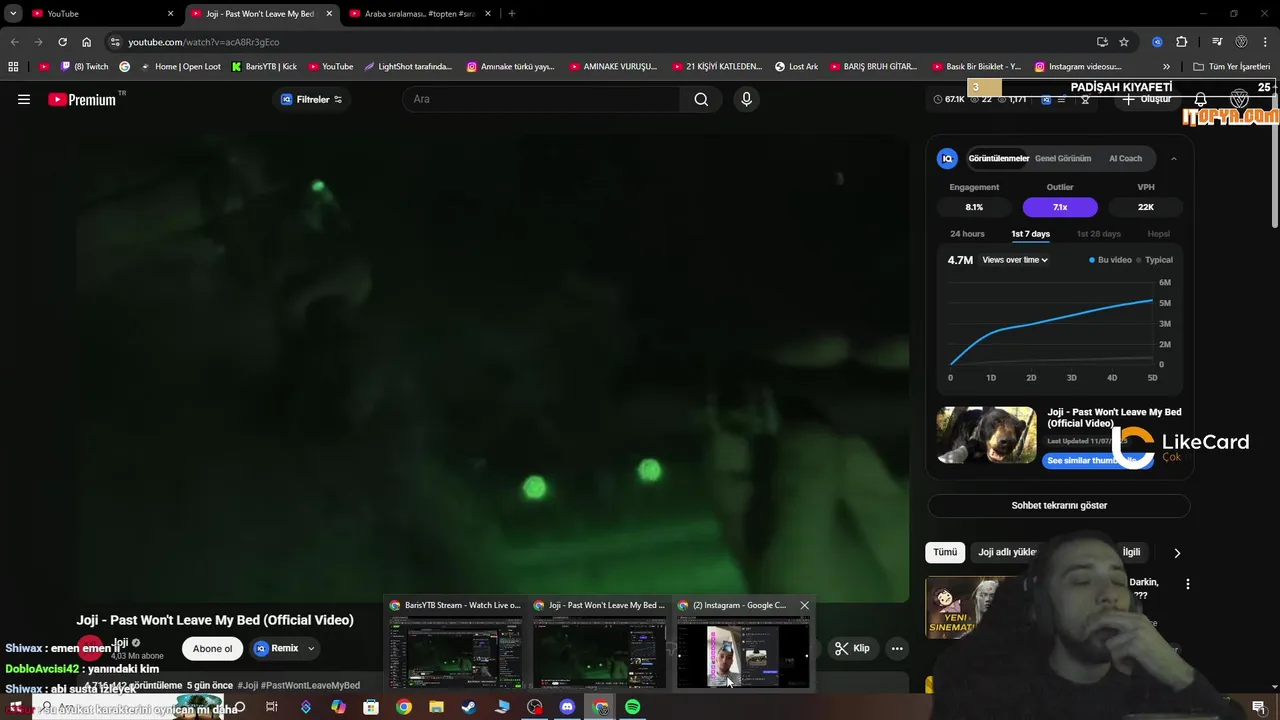Open the Views over time dropdown
The image size is (1280, 720).
click(1015, 260)
